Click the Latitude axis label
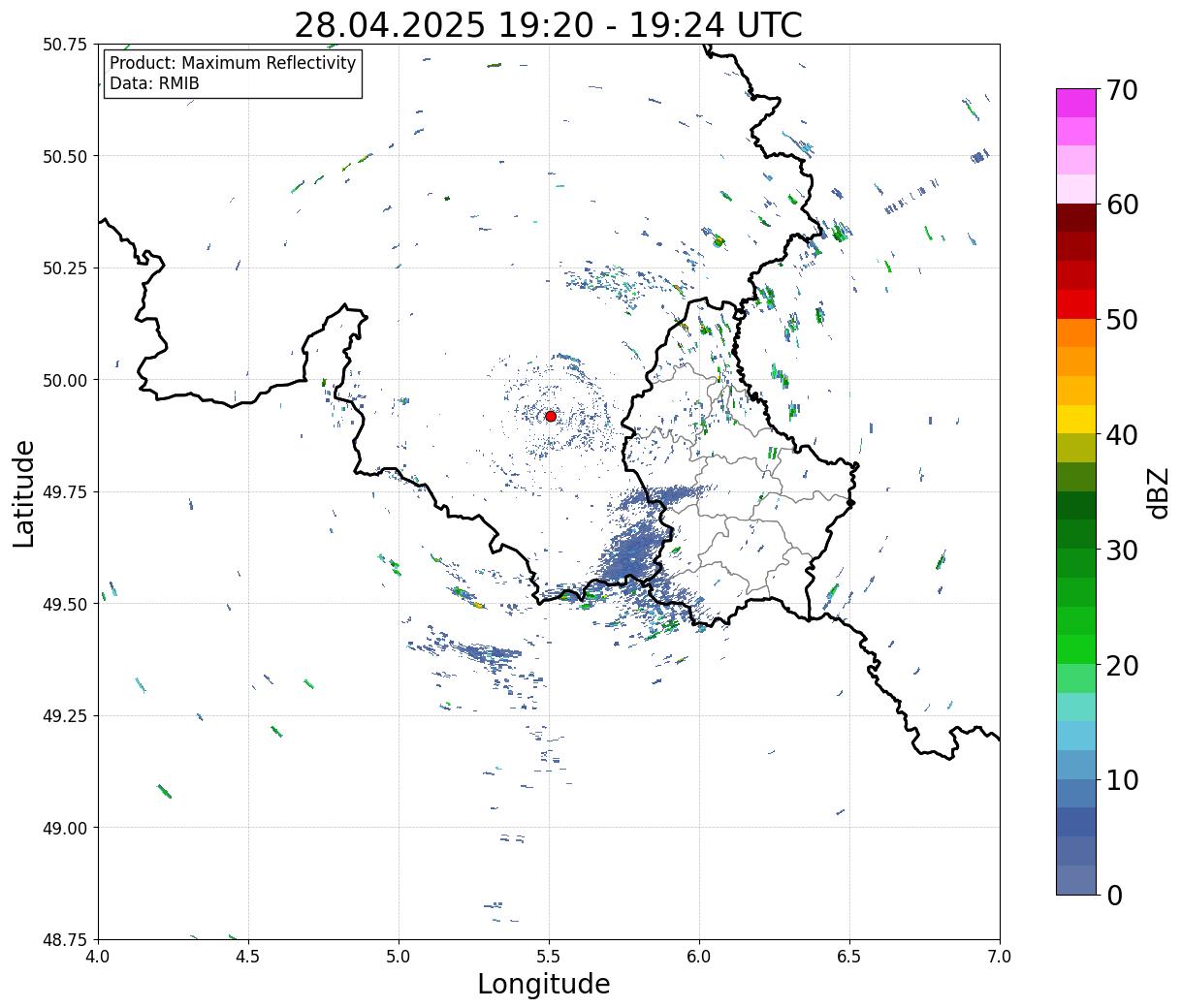This screenshot has height=1008, width=1182. click(x=24, y=492)
